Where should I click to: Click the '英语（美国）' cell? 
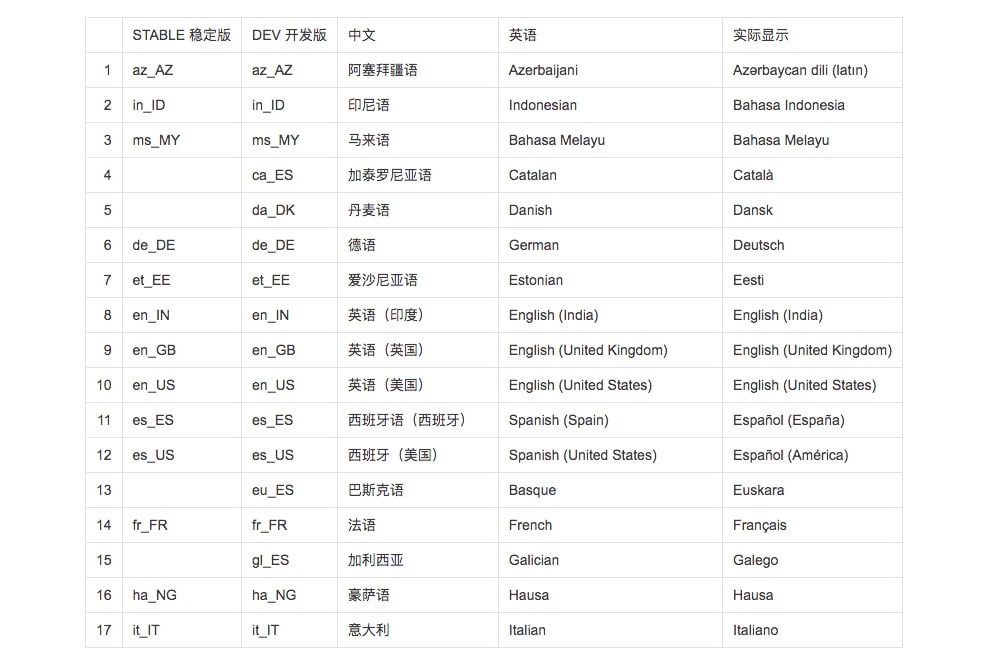418,386
